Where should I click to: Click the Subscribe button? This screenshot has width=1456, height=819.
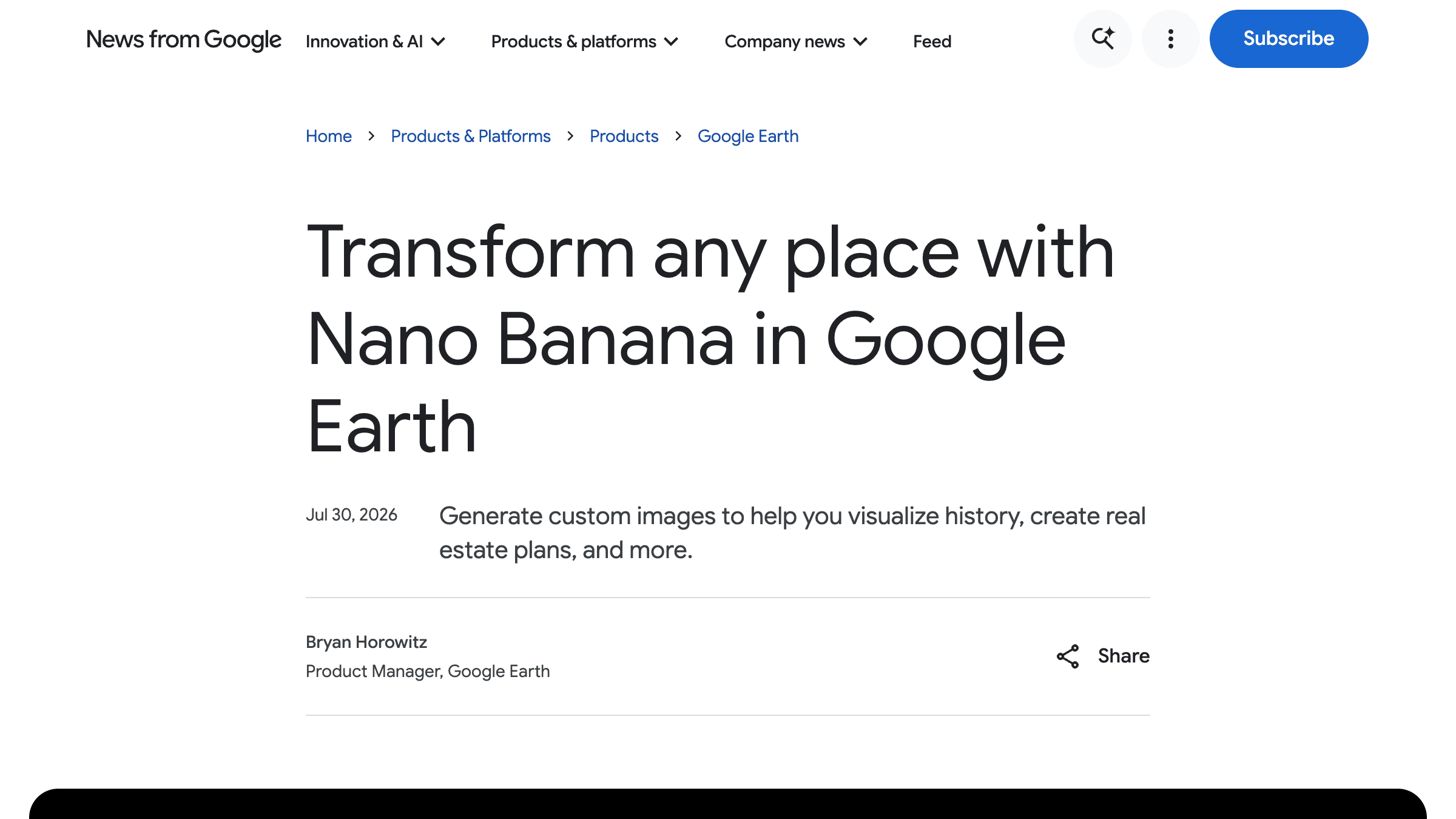tap(1289, 39)
